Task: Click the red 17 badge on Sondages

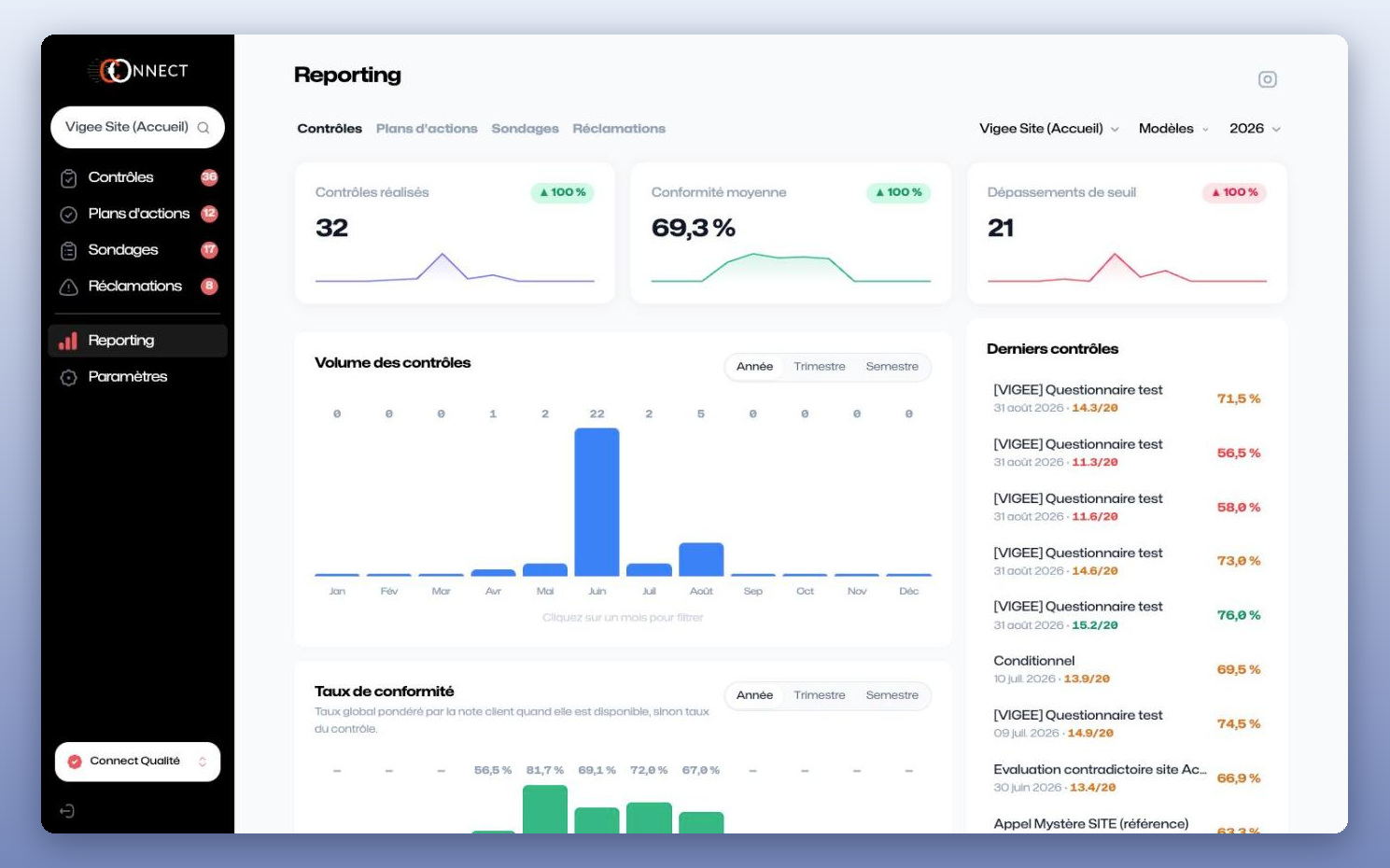Action: 209,250
